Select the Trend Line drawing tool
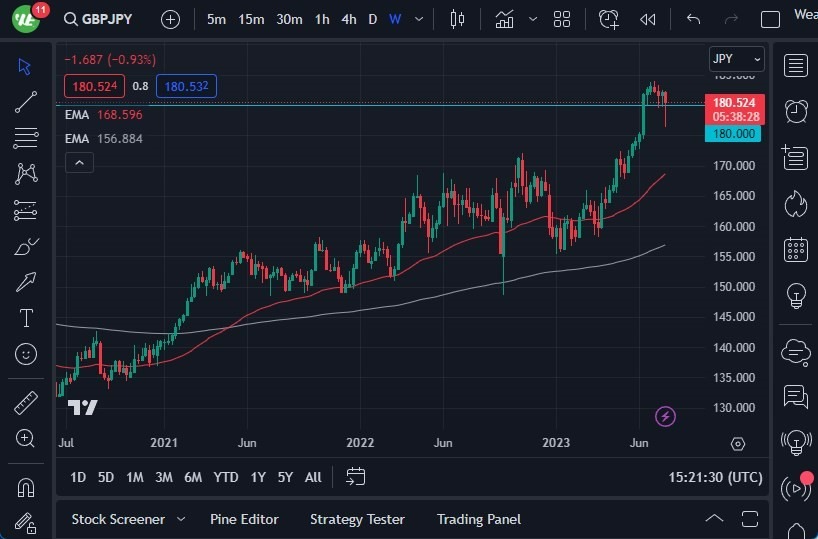Viewport: 818px width, 539px height. [x=26, y=101]
